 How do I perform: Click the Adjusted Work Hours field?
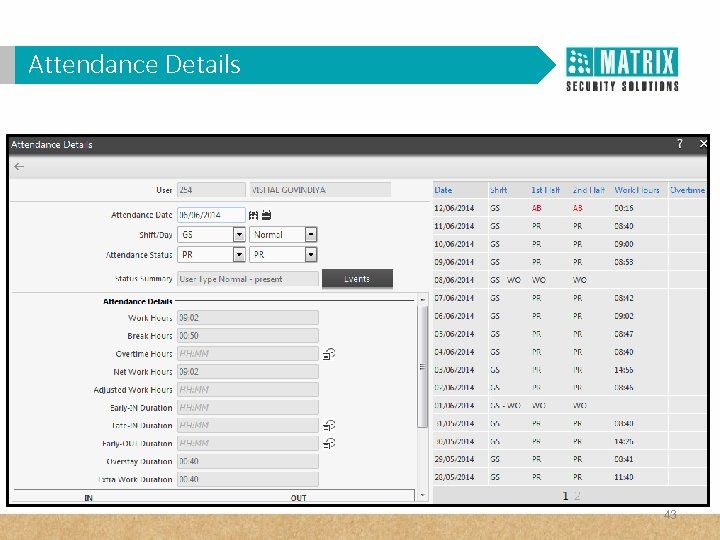(248, 389)
